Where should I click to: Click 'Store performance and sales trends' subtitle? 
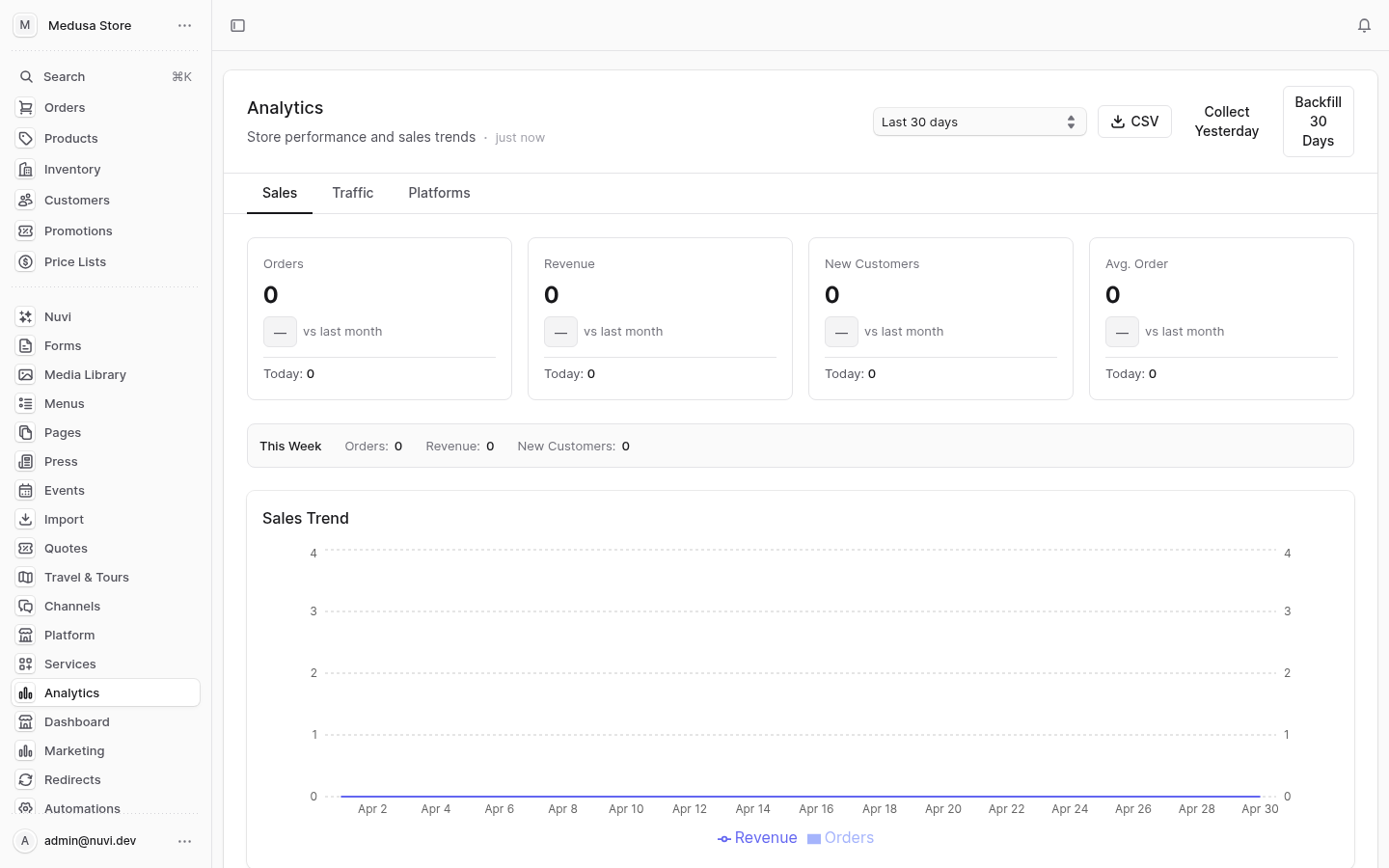pos(361,137)
